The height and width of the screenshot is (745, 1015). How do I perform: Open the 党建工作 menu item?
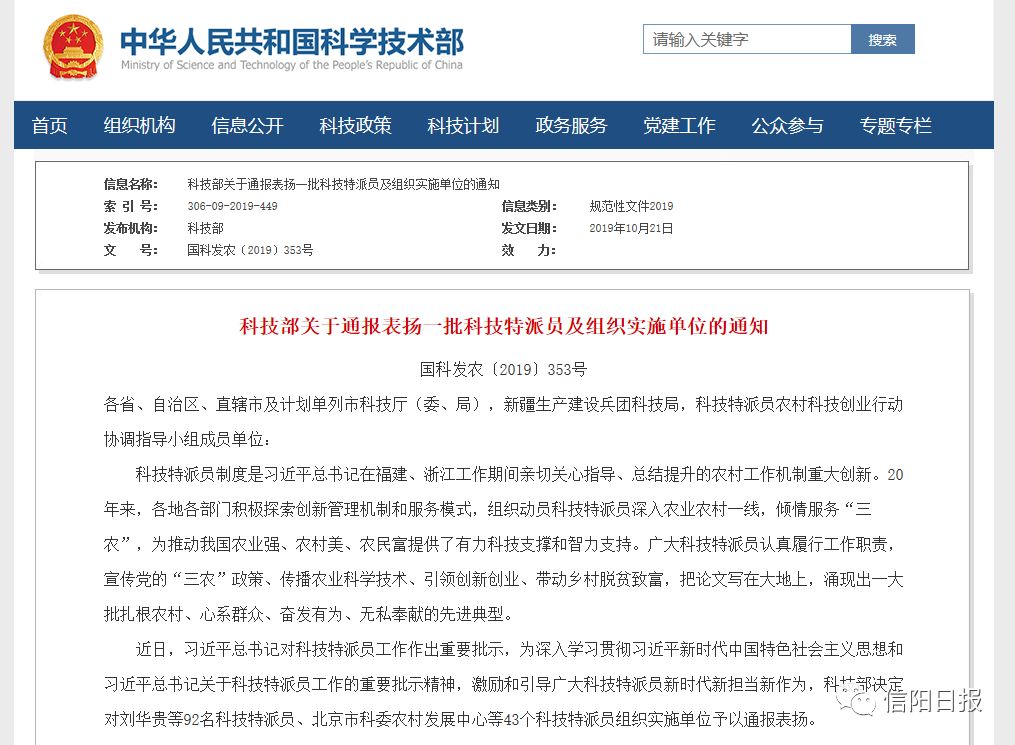click(680, 125)
